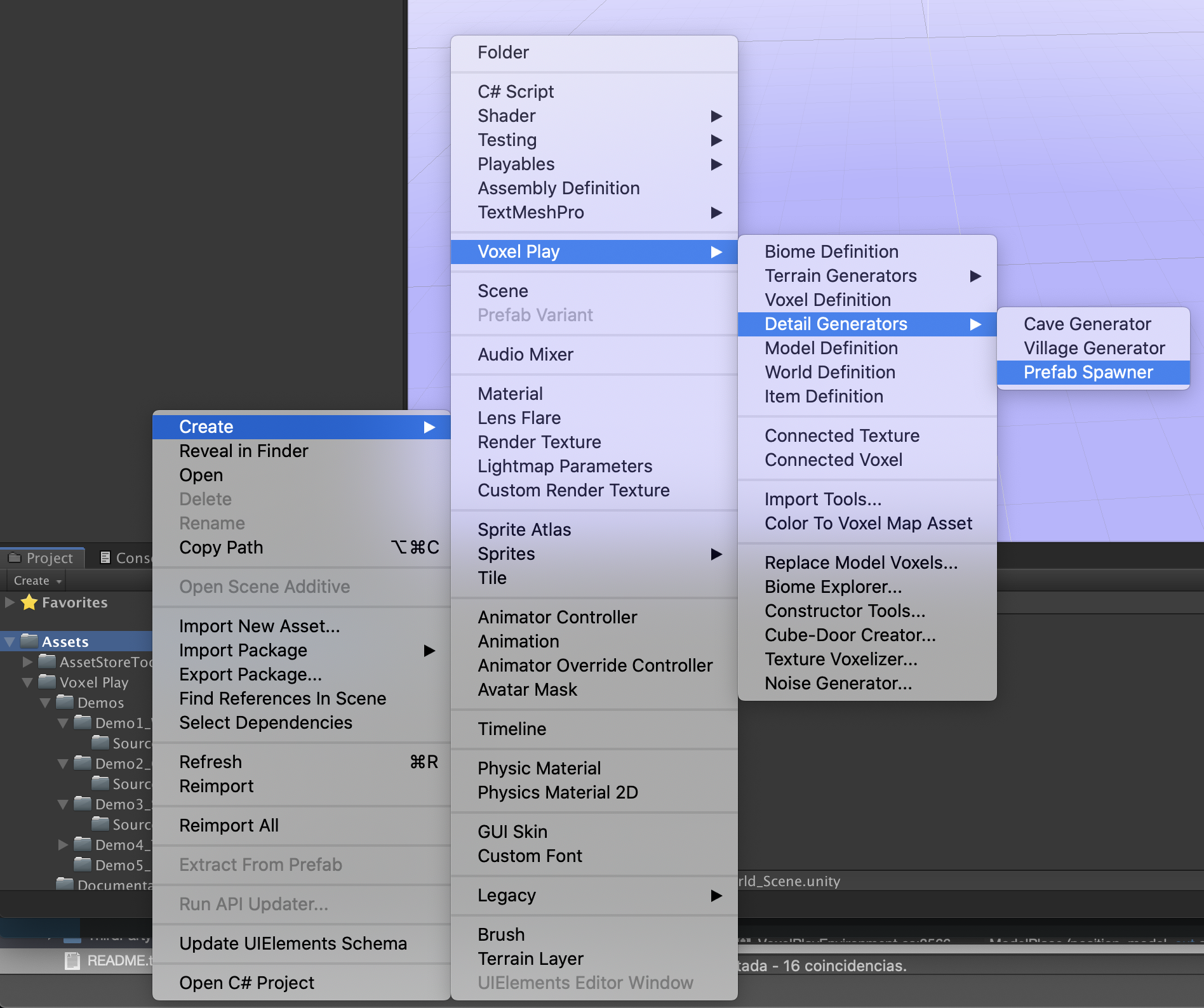Expand the Demo4 folder arrow
Screen dimensions: 1204x1008
[x=63, y=845]
